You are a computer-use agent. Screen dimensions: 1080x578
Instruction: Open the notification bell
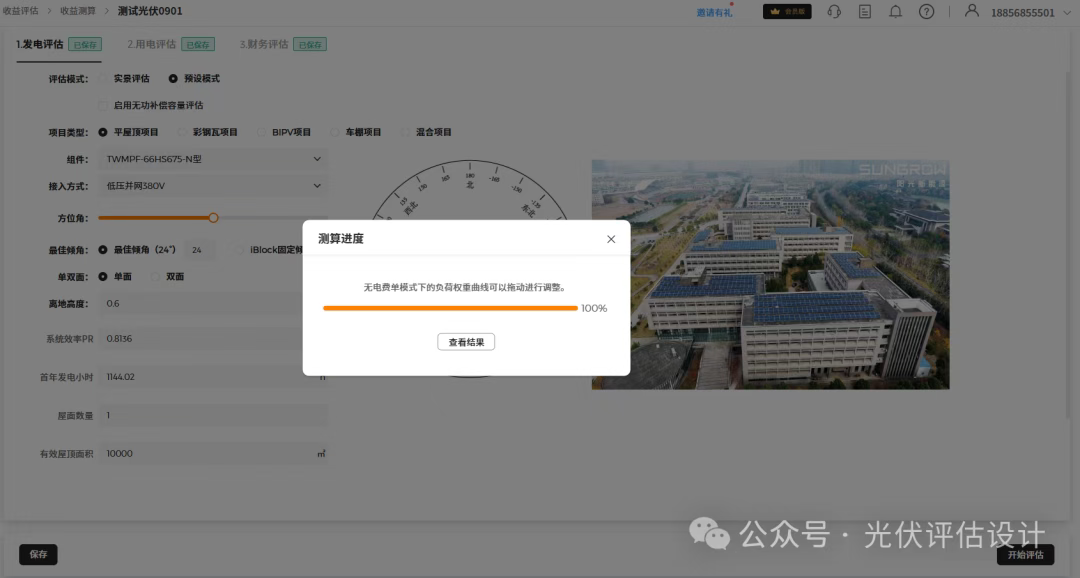point(895,12)
